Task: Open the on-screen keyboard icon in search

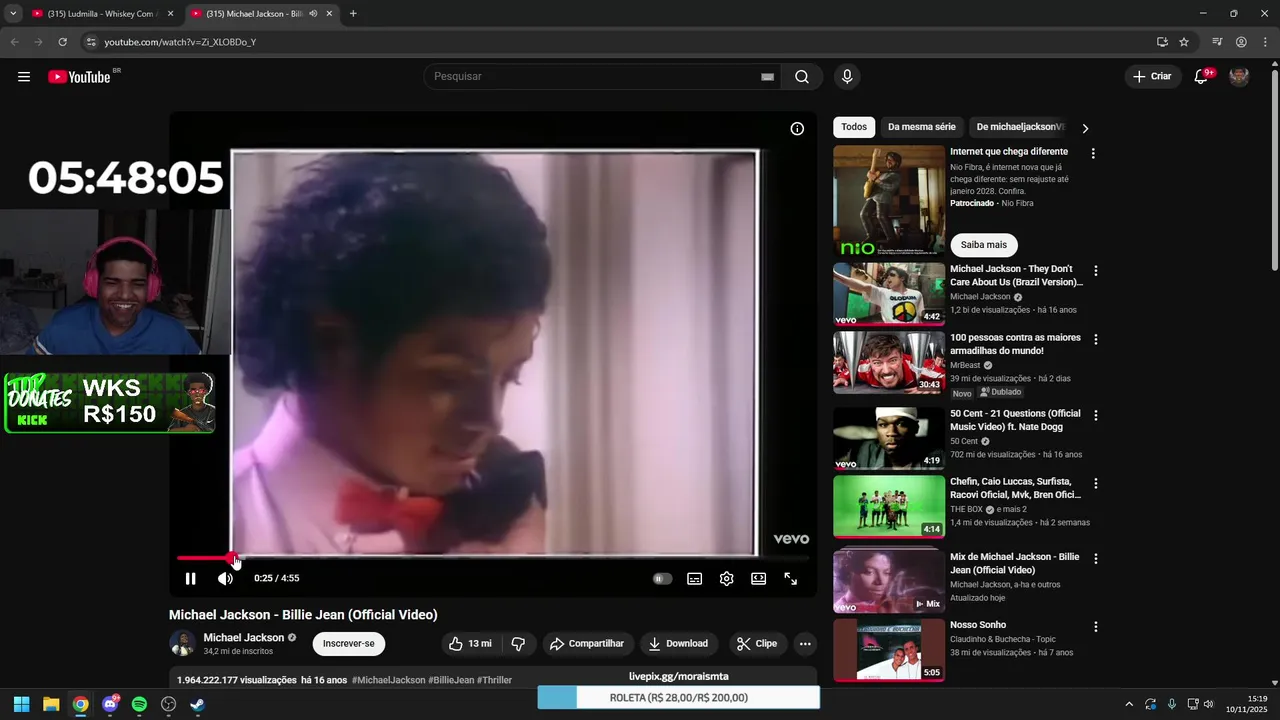Action: pos(768,77)
